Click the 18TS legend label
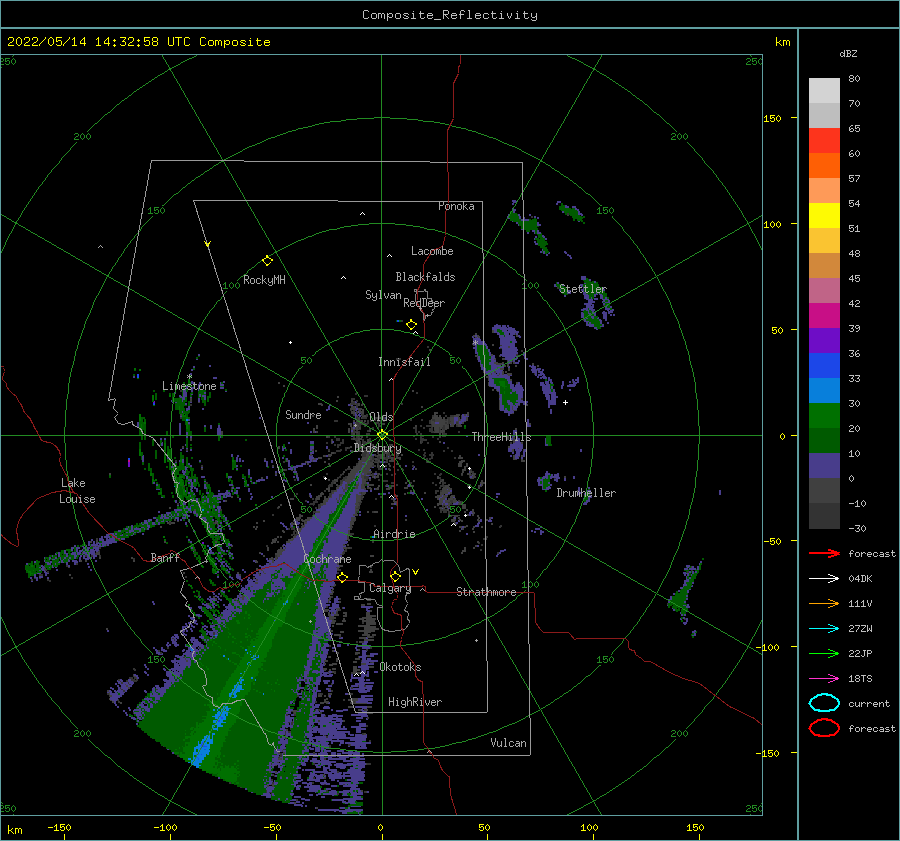This screenshot has width=900, height=841. (860, 679)
